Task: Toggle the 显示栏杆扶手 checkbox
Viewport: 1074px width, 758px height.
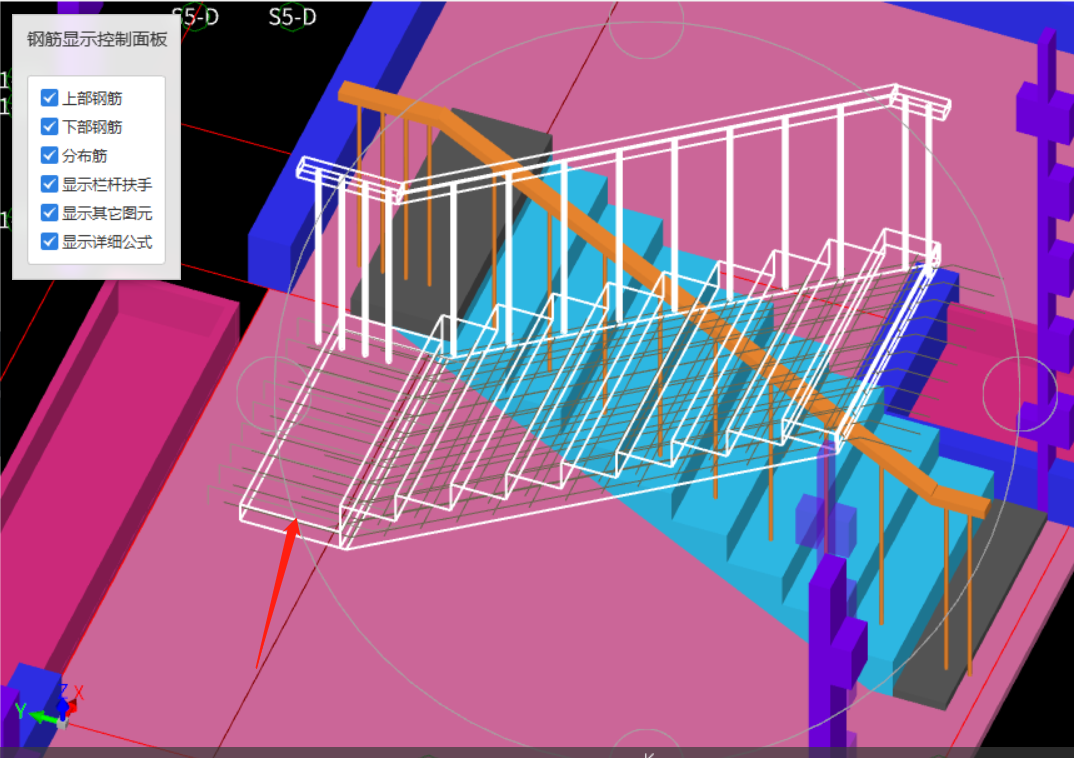Action: [49, 184]
